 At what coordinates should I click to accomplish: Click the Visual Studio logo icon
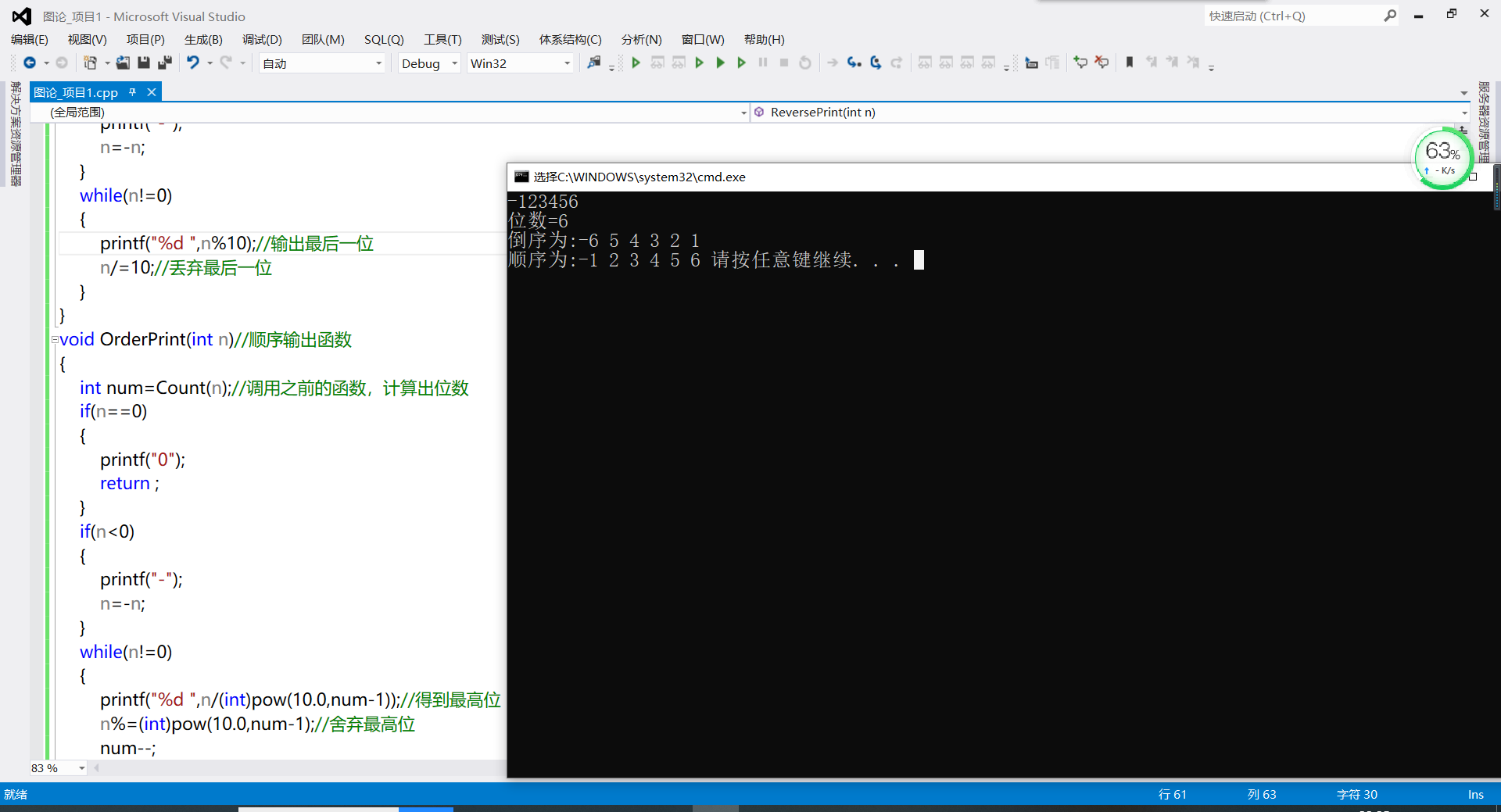22,16
